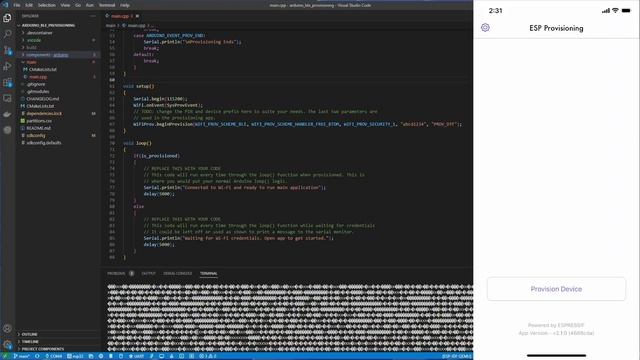The height and width of the screenshot is (360, 640).
Task: Open the View menu
Action: [x=65, y=5]
